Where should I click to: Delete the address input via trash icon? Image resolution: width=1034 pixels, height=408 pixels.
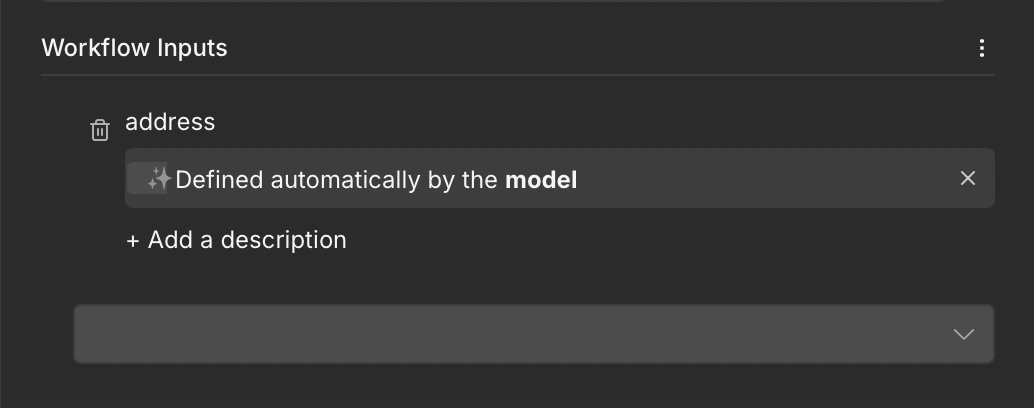pyautogui.click(x=100, y=130)
